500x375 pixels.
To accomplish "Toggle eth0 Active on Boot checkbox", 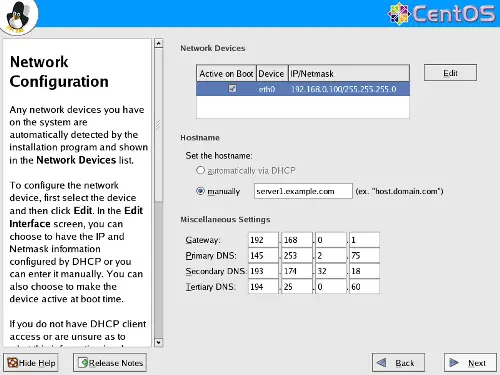I will point(232,89).
